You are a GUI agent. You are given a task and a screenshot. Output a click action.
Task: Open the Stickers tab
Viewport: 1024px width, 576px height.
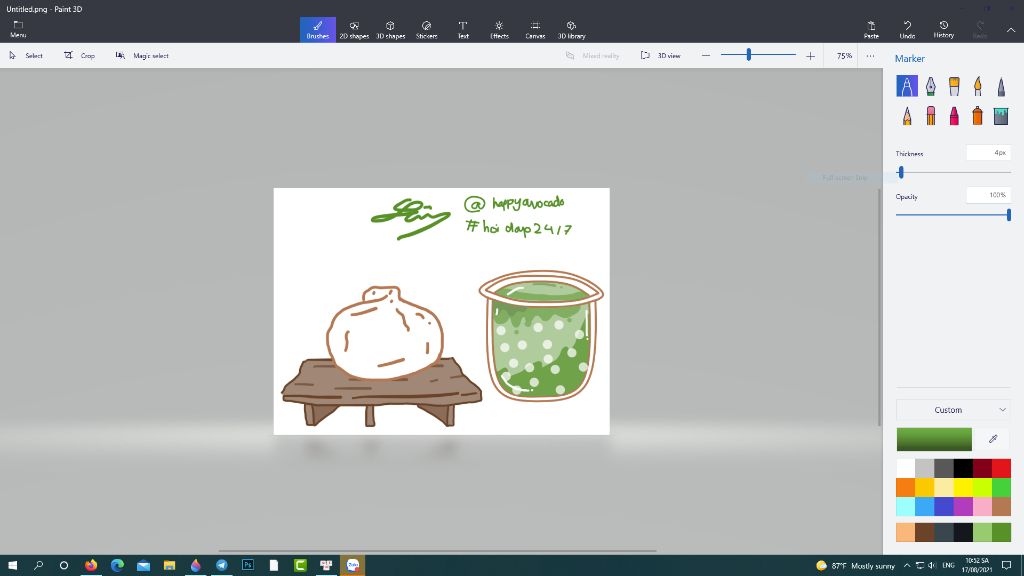click(426, 29)
